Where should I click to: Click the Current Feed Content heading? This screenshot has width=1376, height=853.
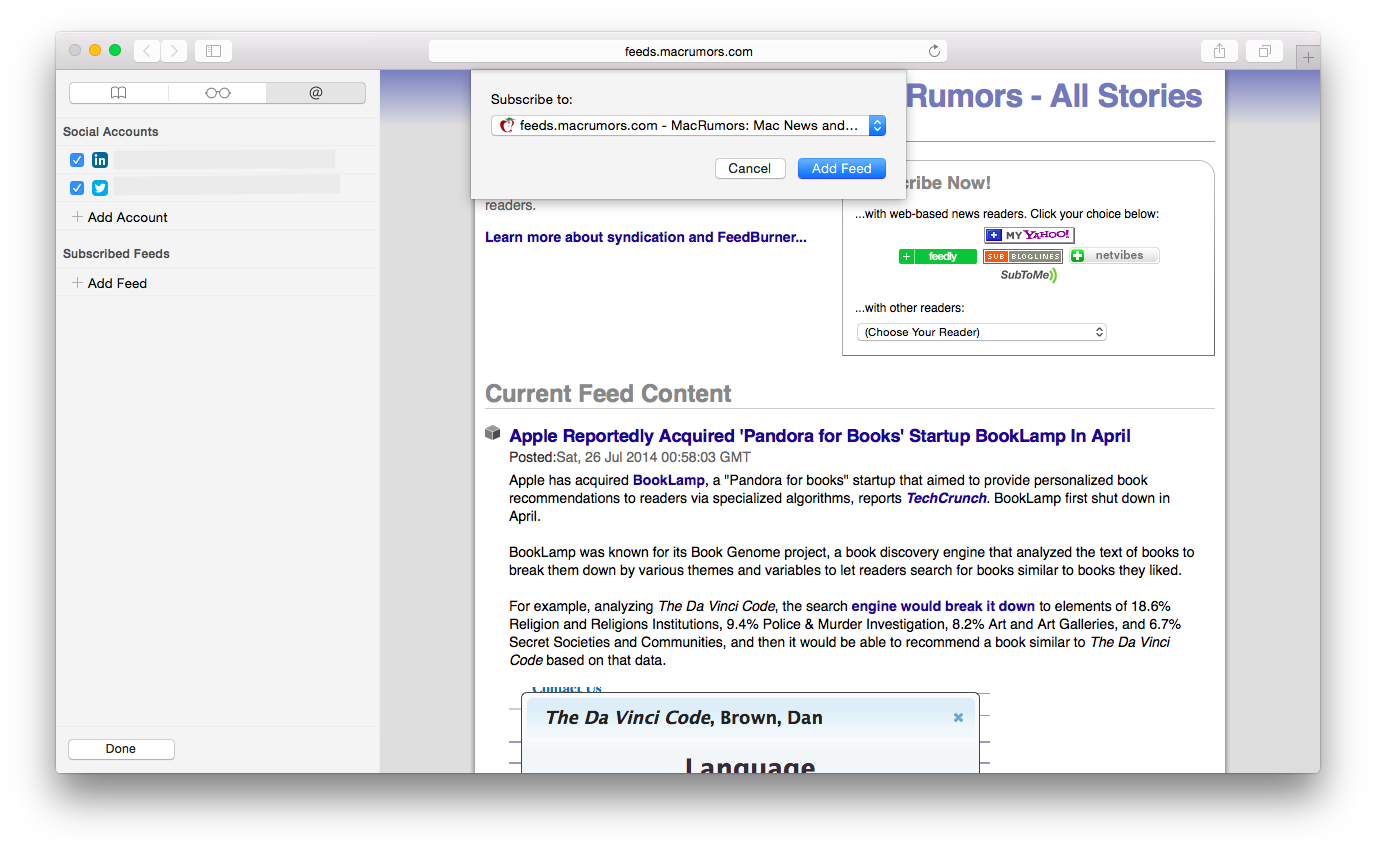click(608, 394)
